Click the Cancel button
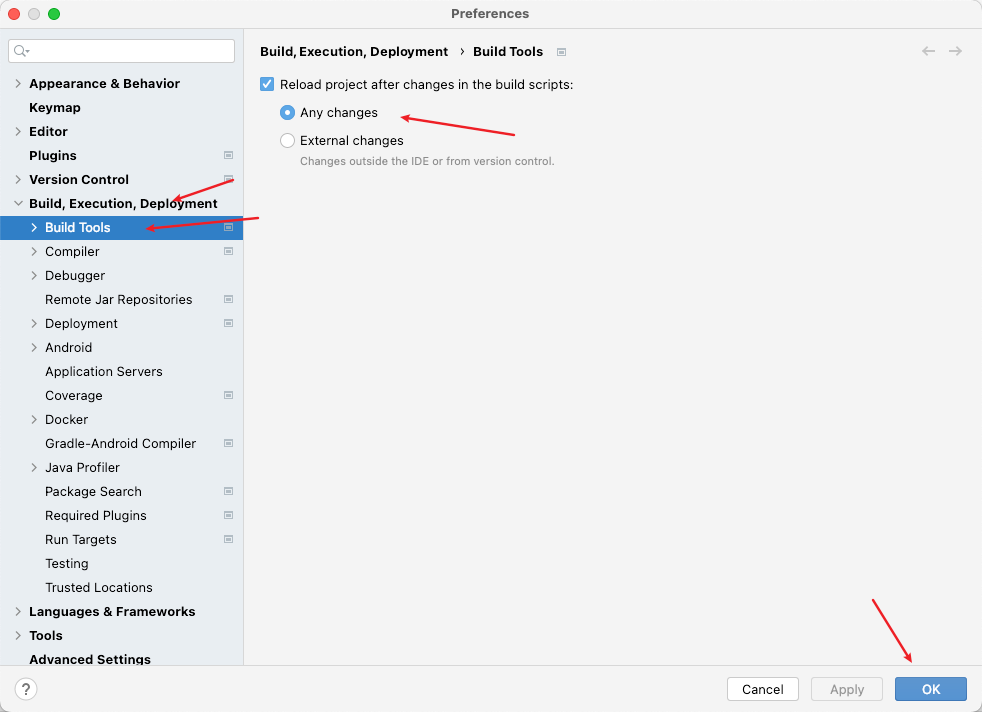This screenshot has width=982, height=712. pos(763,689)
